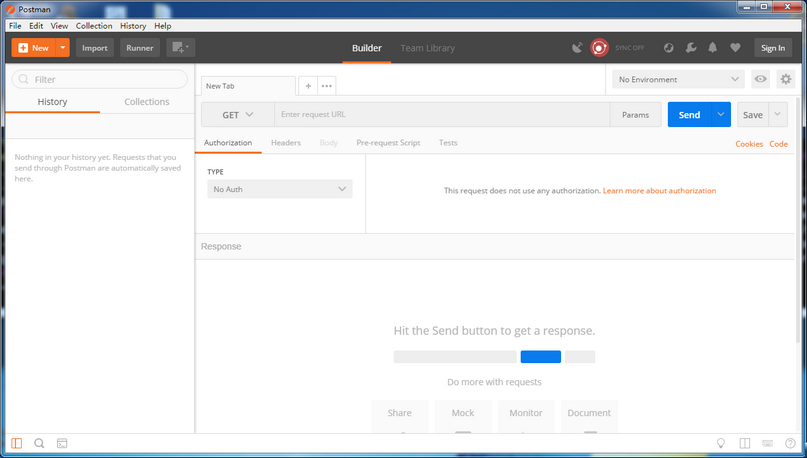
Task: Switch to the Builder tab
Action: tap(366, 48)
